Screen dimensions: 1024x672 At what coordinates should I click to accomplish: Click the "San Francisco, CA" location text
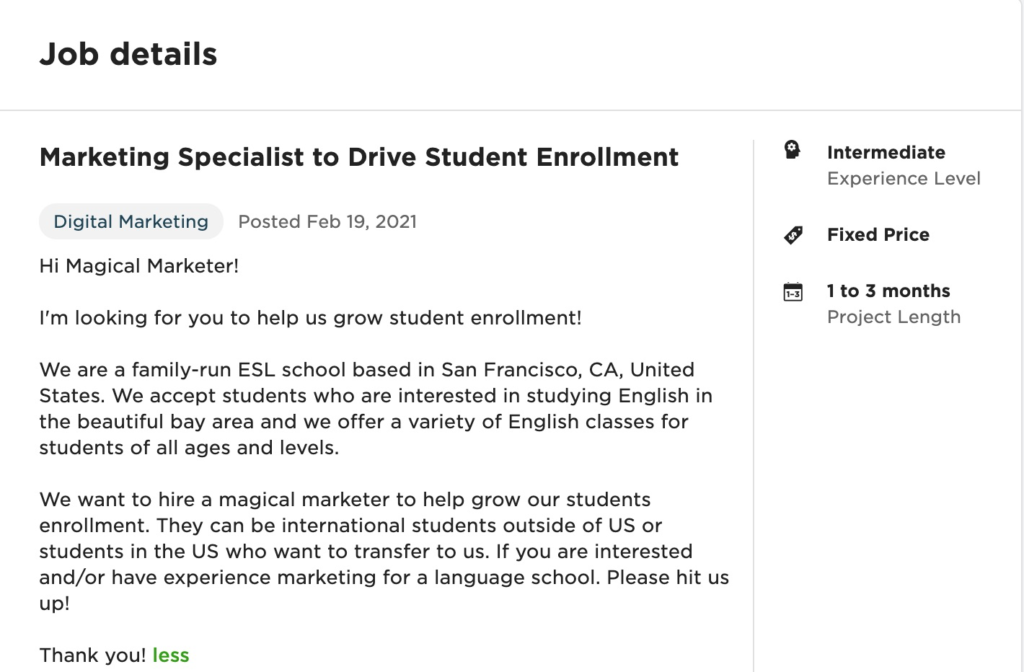pos(530,370)
